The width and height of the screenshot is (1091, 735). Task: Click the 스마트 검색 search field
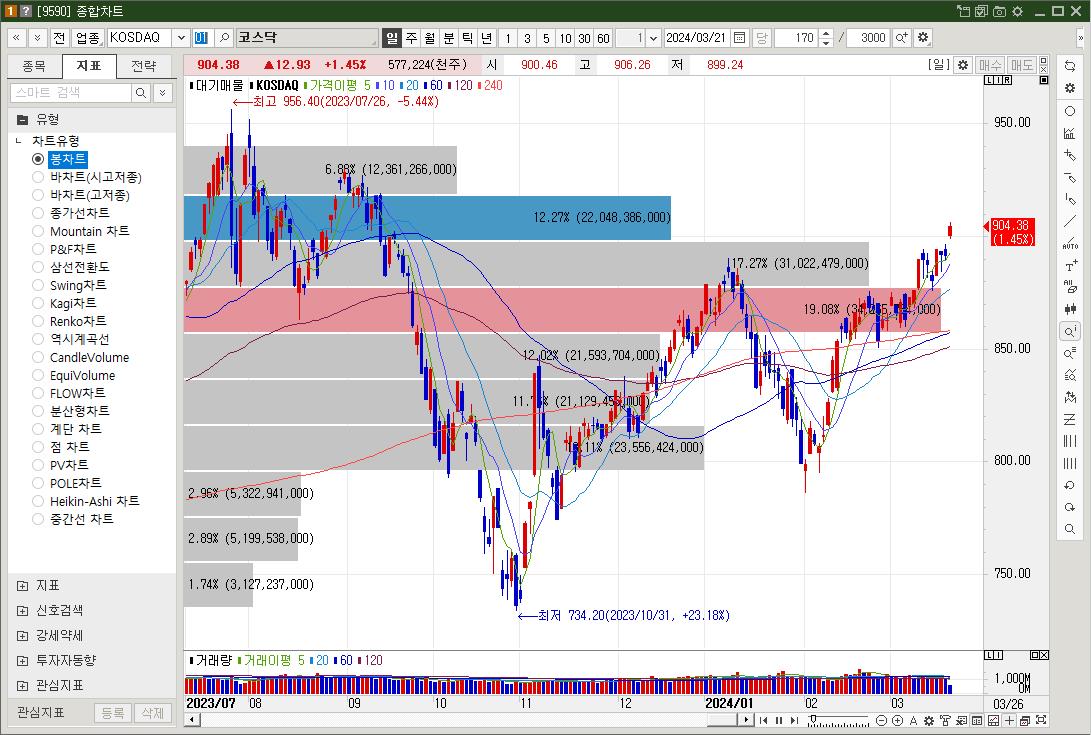pos(70,93)
